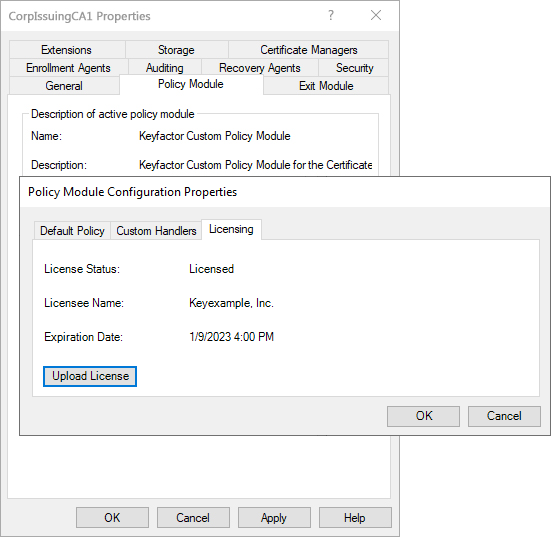Click Cancel in CorpIssuingCA1 Properties window
Screen dimensions: 551x537
click(193, 517)
